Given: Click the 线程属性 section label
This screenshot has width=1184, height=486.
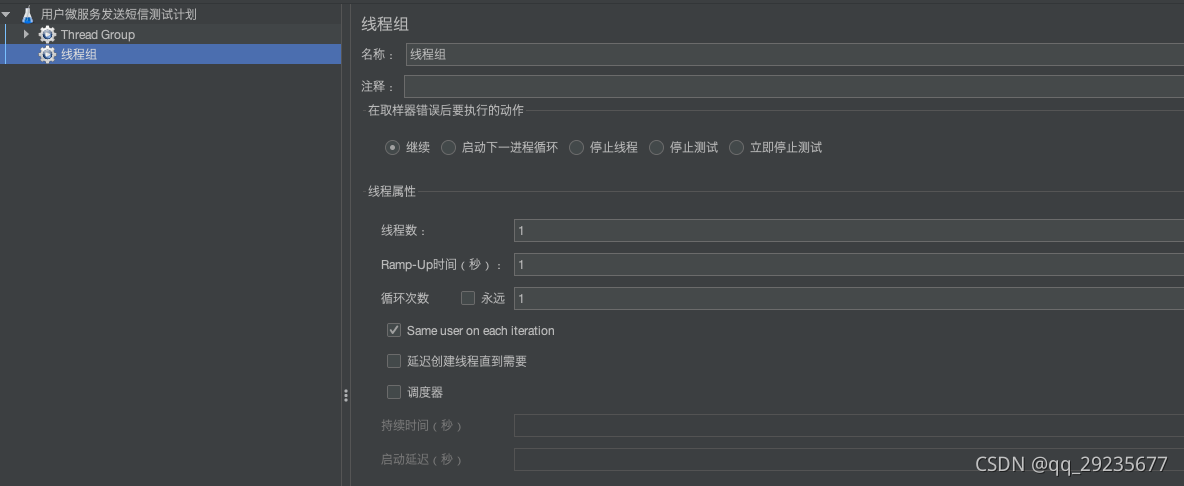Looking at the screenshot, I should (x=391, y=192).
